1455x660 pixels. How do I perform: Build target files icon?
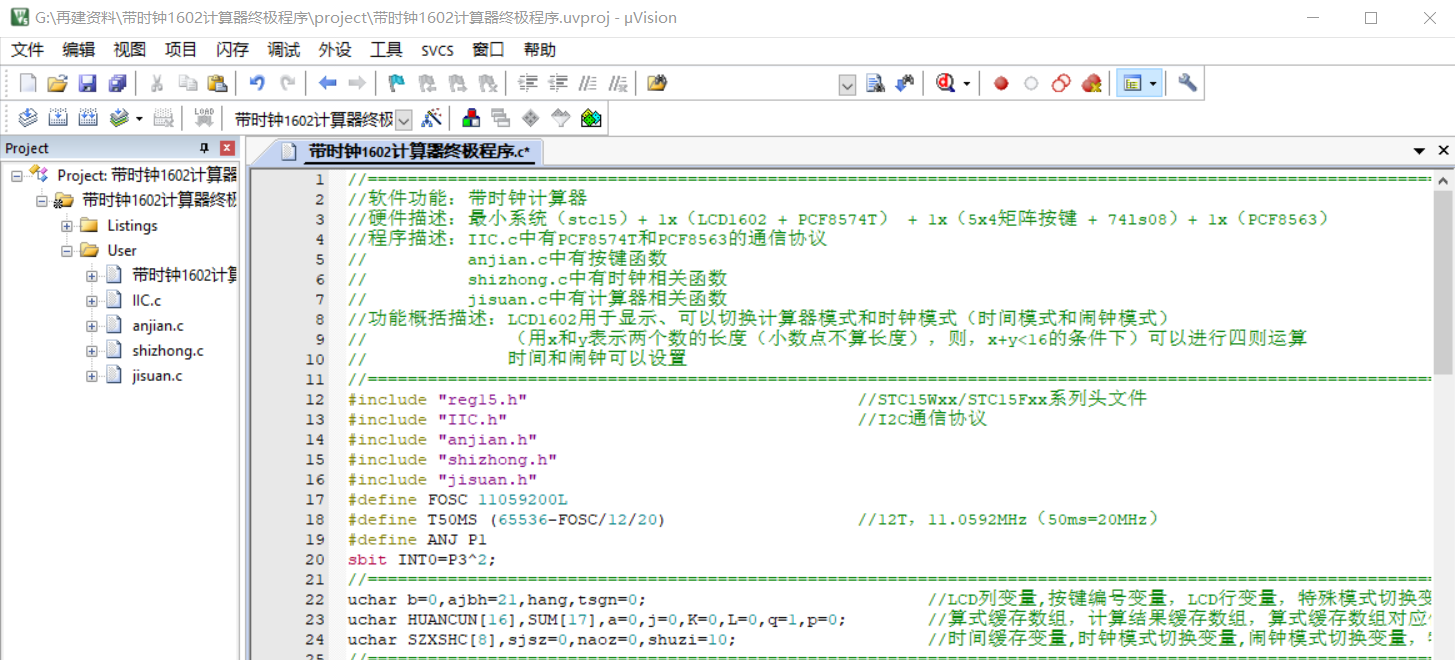point(58,118)
